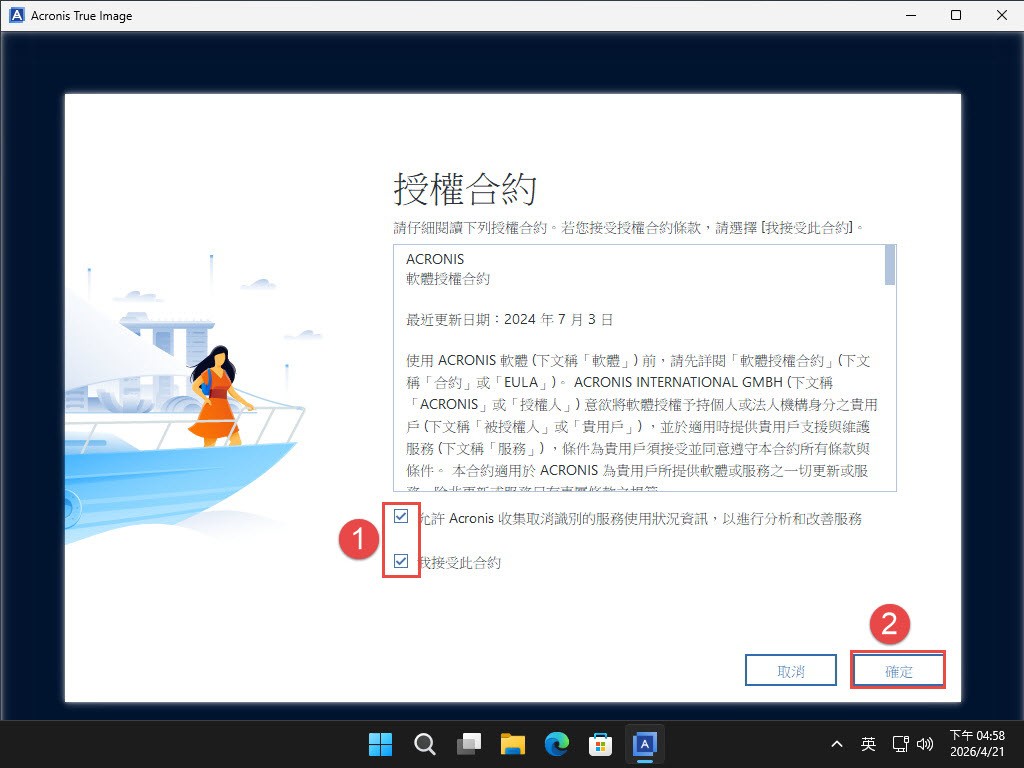Maximize the Acronis True Image window

tap(955, 15)
